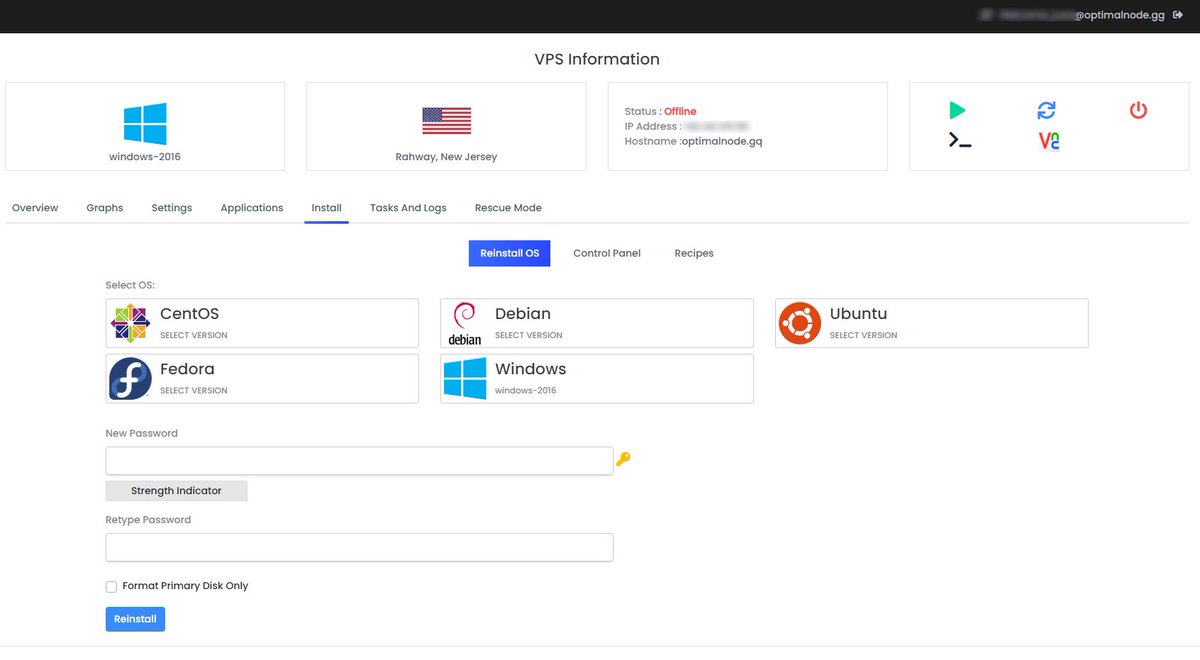The height and width of the screenshot is (660, 1200).
Task: Click the password Strength Indicator bar
Action: point(176,490)
